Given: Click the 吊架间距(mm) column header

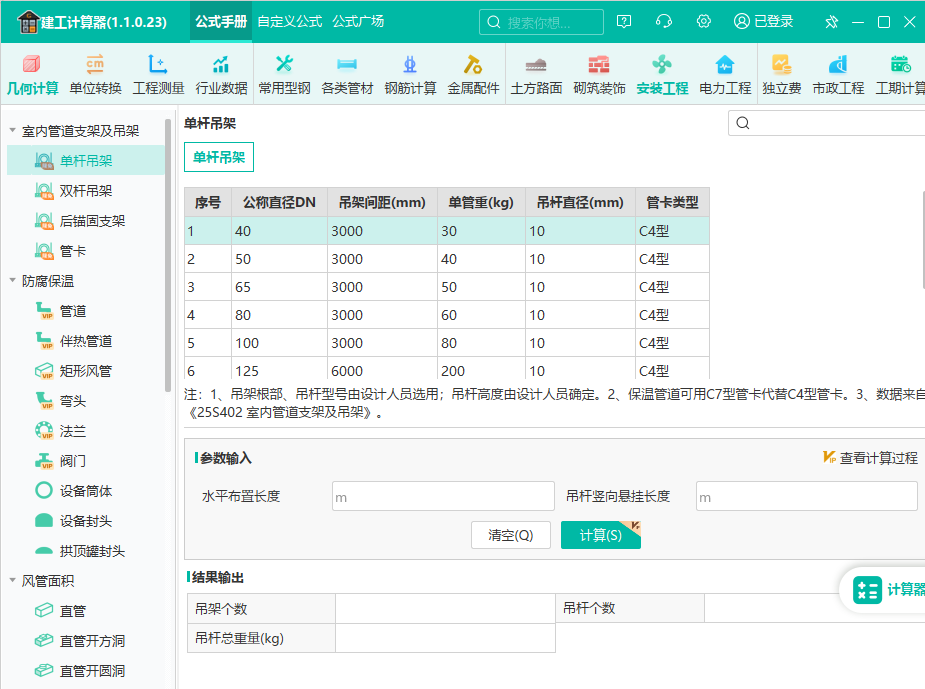Looking at the screenshot, I should pyautogui.click(x=382, y=202).
